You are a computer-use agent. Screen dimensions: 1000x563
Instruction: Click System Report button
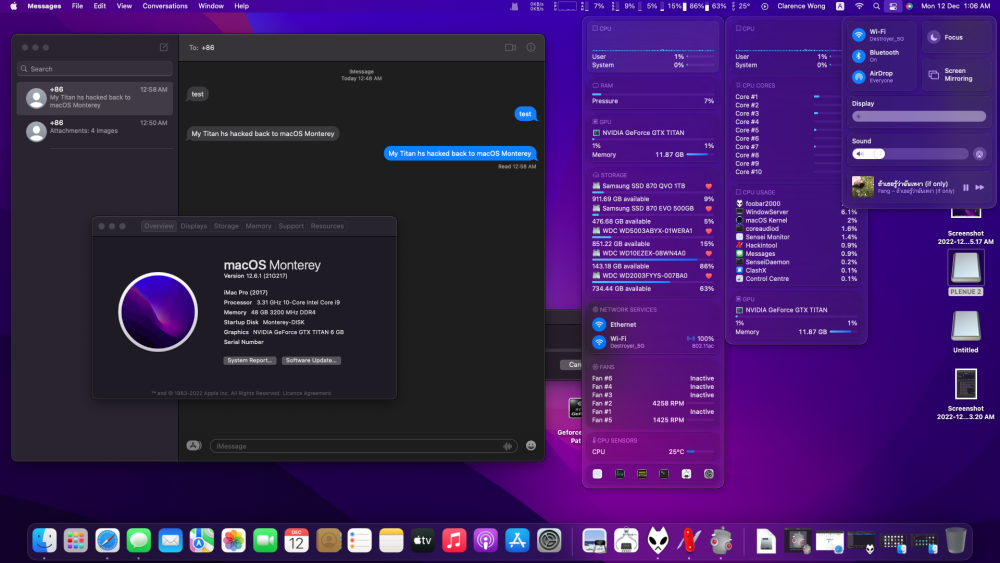pos(250,360)
